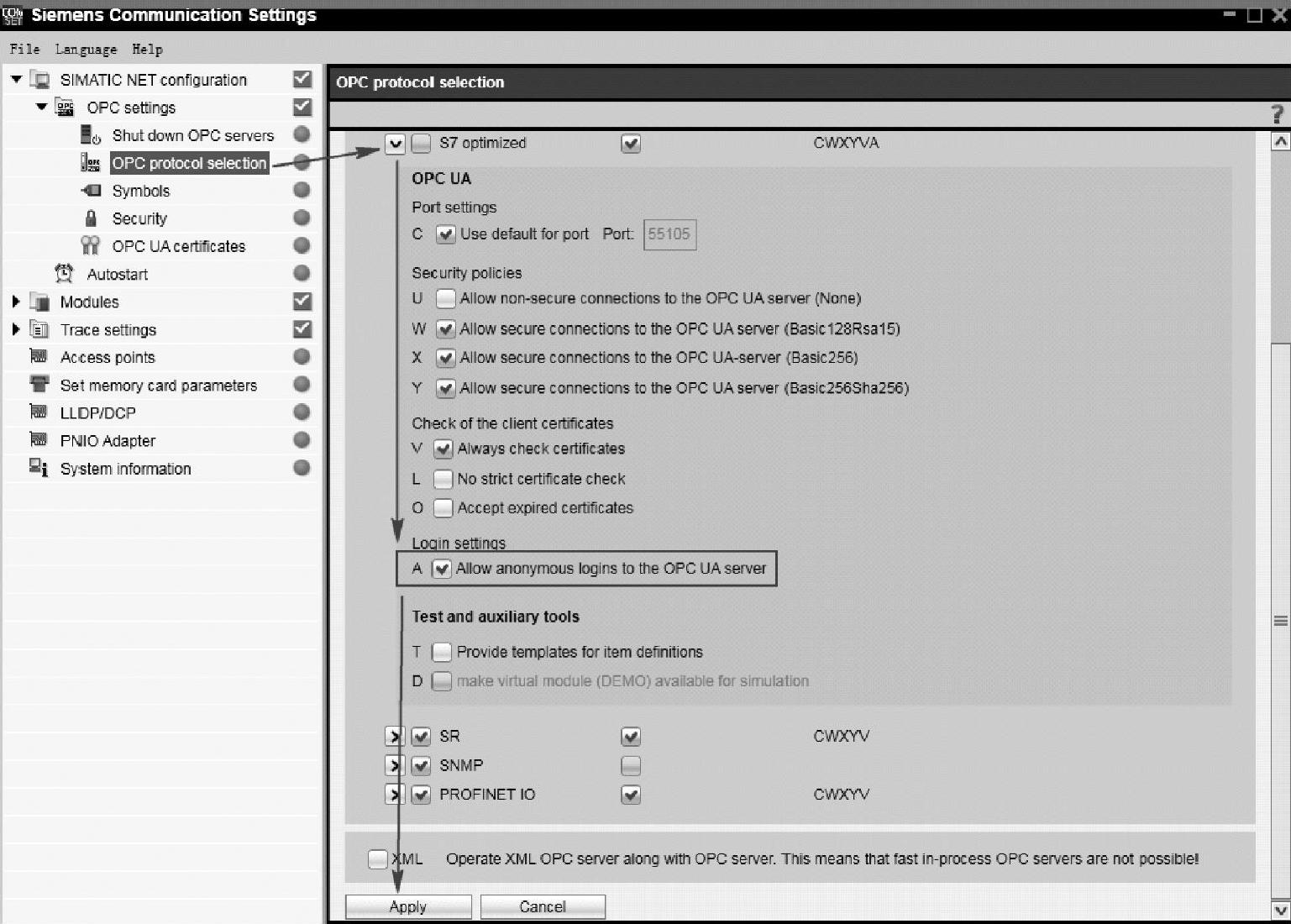Screen dimensions: 1291x924
Task: Click the Security padlock icon
Action: pyautogui.click(x=91, y=218)
